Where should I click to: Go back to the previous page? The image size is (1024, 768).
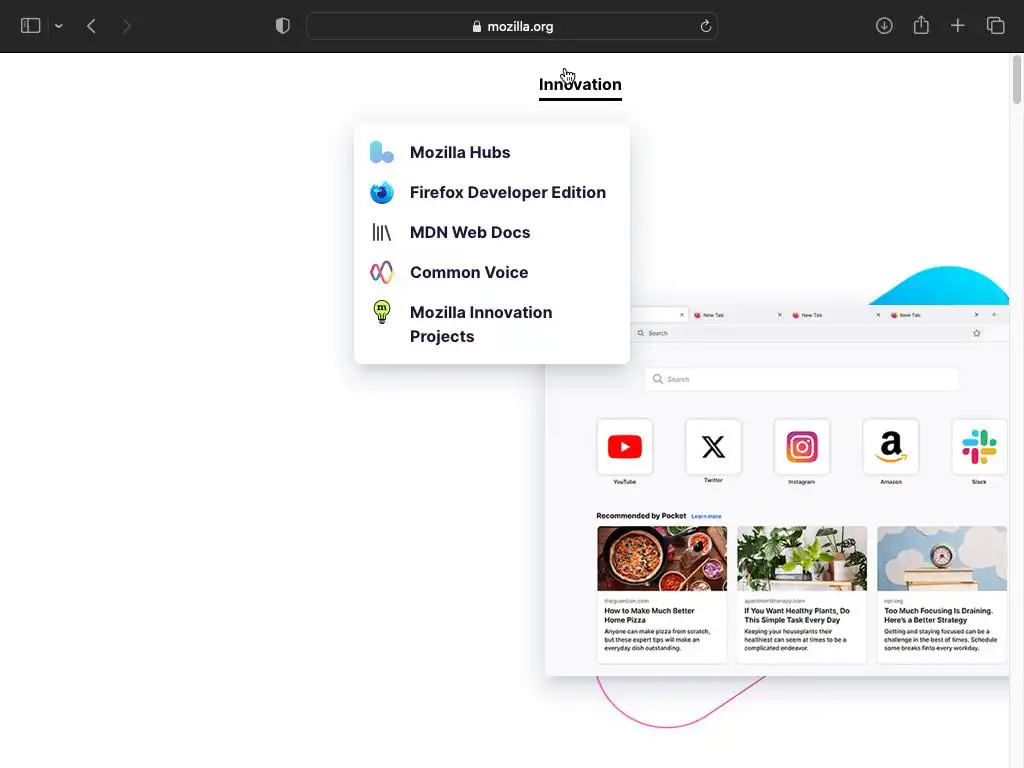tap(91, 26)
